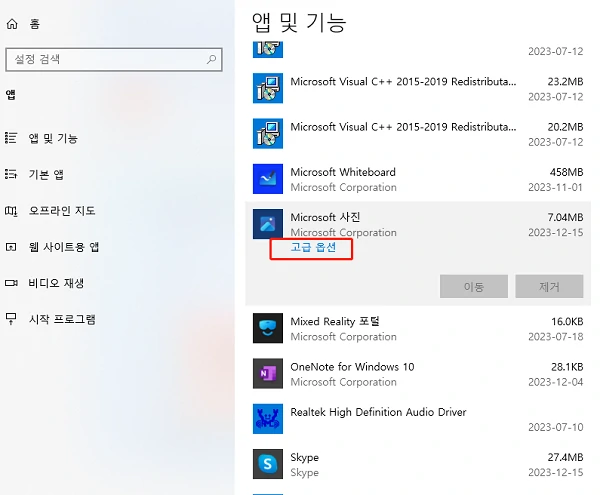600x495 pixels.
Task: Open 고급 옵션 for Microsoft 사진
Action: click(313, 247)
